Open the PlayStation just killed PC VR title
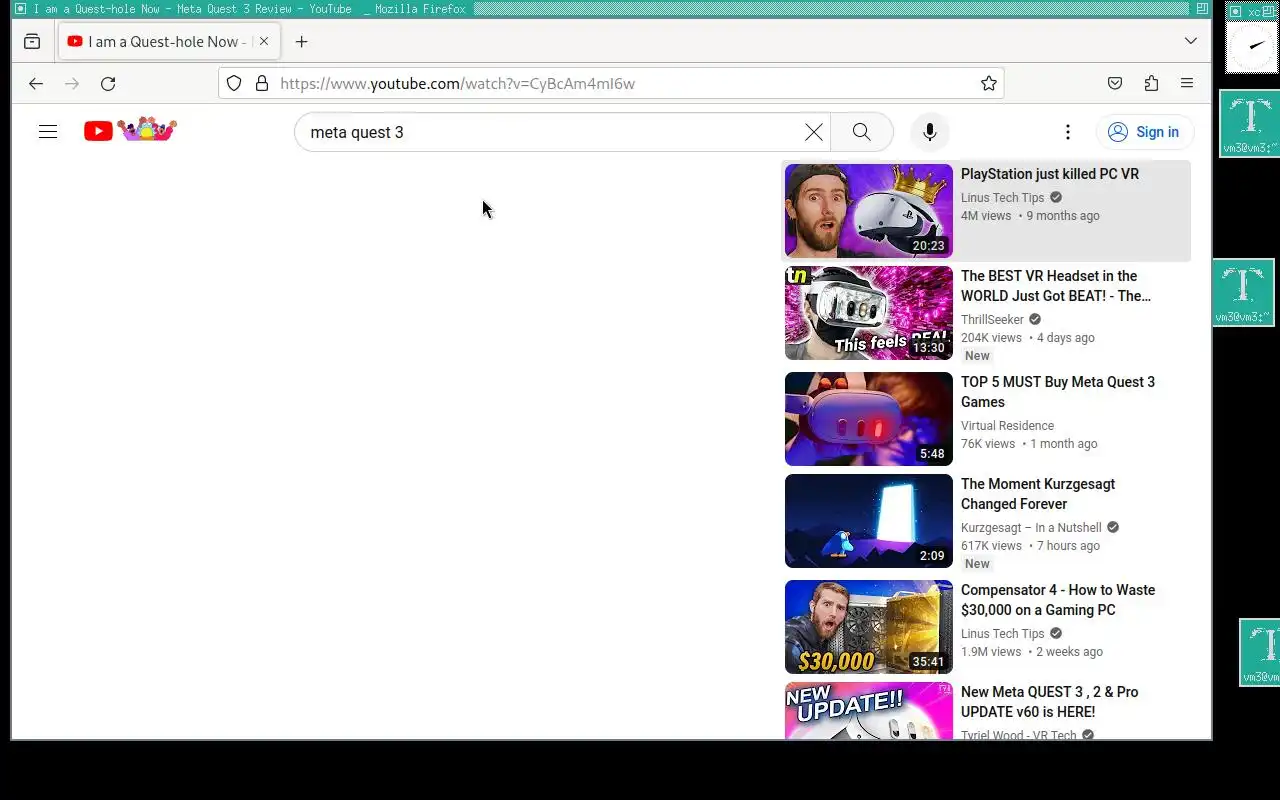Image resolution: width=1280 pixels, height=800 pixels. click(1050, 174)
